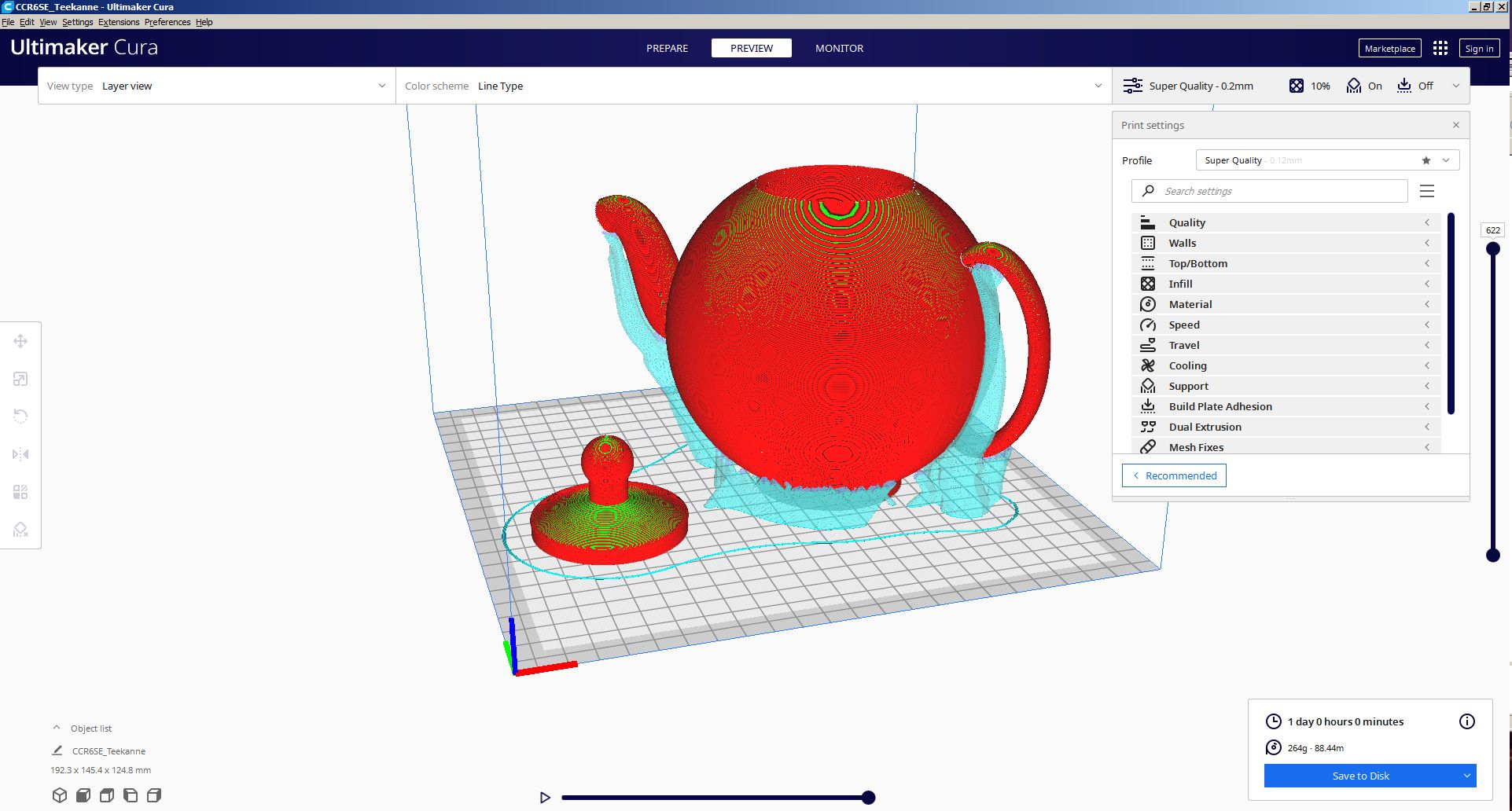Expand the Quality settings category
The width and height of the screenshot is (1512, 811).
pyautogui.click(x=1286, y=222)
